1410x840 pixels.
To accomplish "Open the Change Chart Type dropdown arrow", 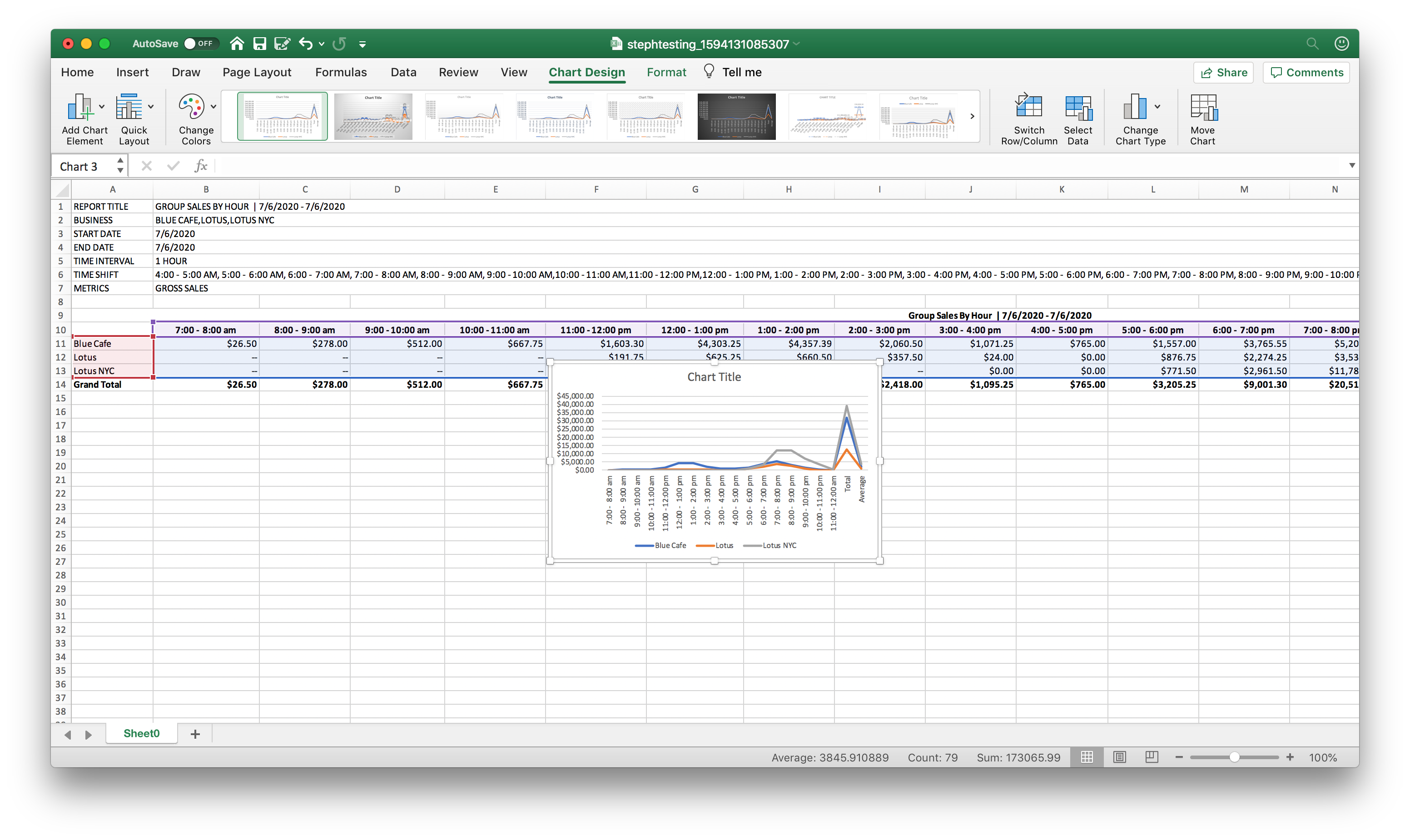I will [x=1157, y=106].
